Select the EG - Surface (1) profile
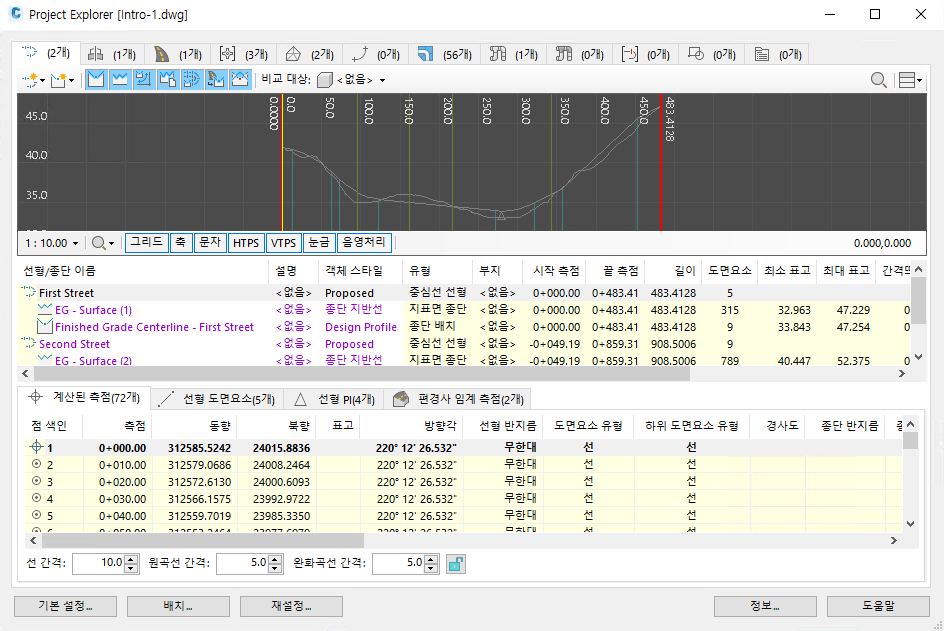This screenshot has height=631, width=944. (x=464, y=310)
